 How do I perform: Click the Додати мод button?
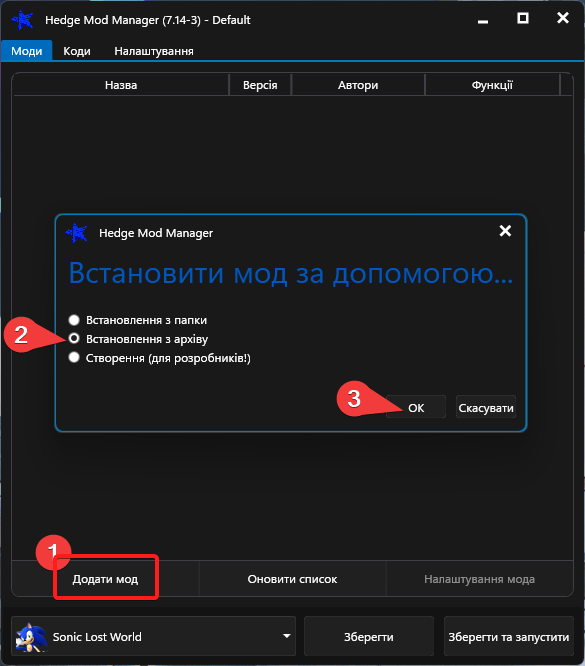(x=105, y=579)
